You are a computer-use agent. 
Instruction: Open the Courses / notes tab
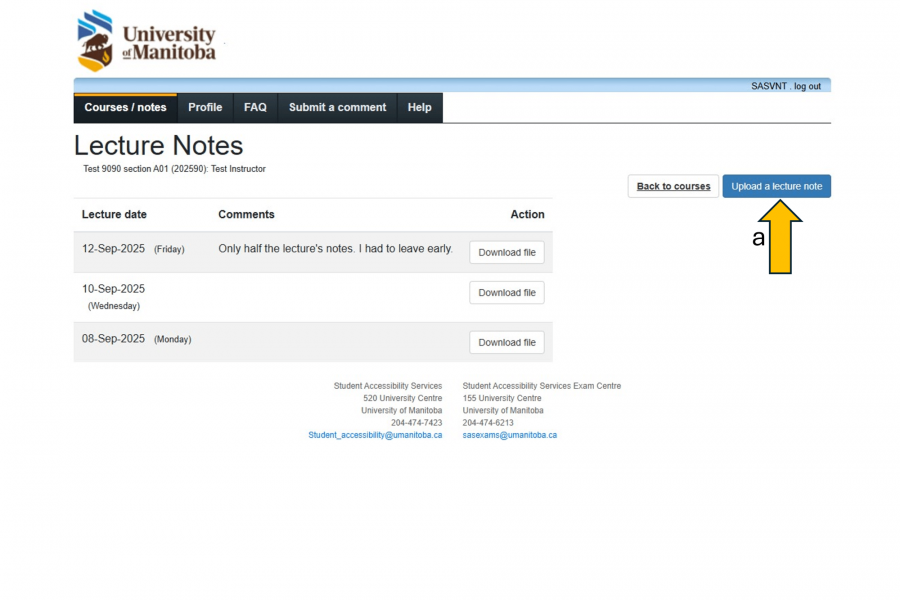click(x=125, y=107)
